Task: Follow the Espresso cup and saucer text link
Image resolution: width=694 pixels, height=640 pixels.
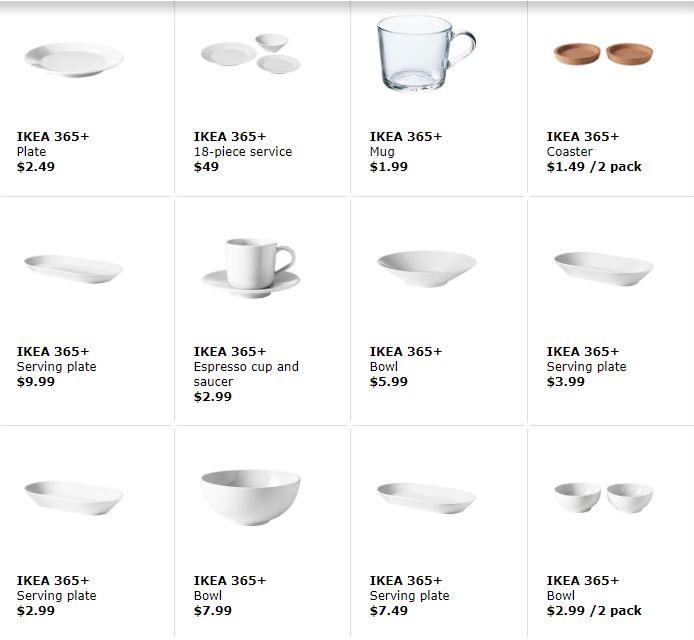Action: 246,374
